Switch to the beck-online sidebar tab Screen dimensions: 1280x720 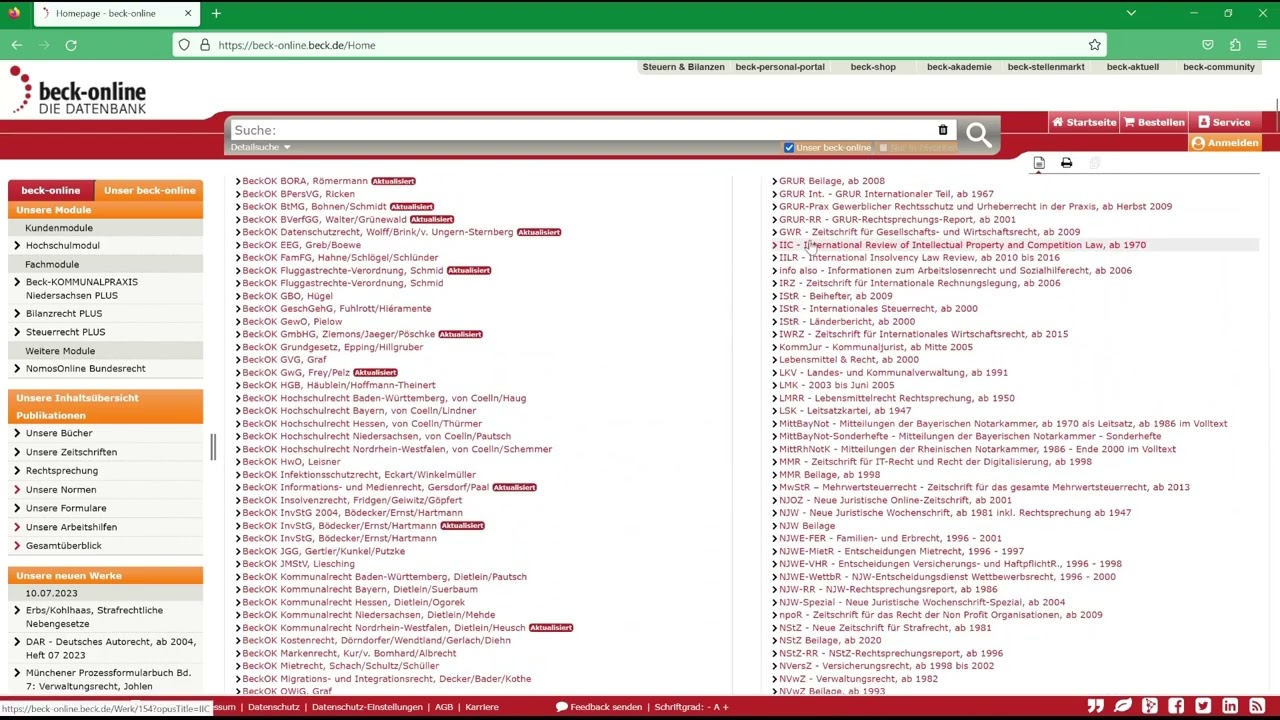[x=51, y=190]
